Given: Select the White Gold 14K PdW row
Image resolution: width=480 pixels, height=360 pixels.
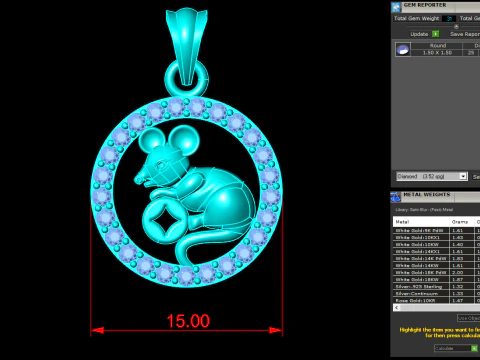Looking at the screenshot, I should [436, 258].
